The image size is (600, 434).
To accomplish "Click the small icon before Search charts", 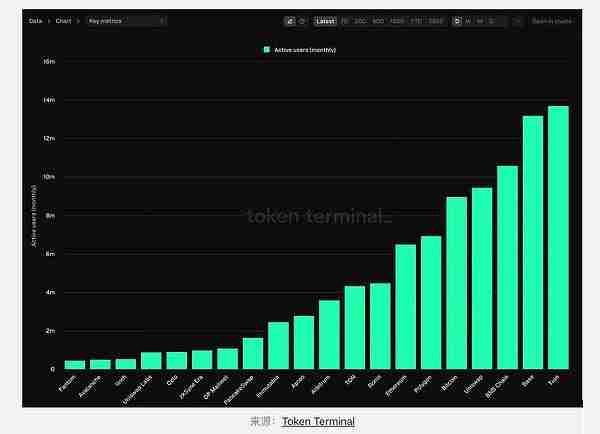I will [518, 20].
